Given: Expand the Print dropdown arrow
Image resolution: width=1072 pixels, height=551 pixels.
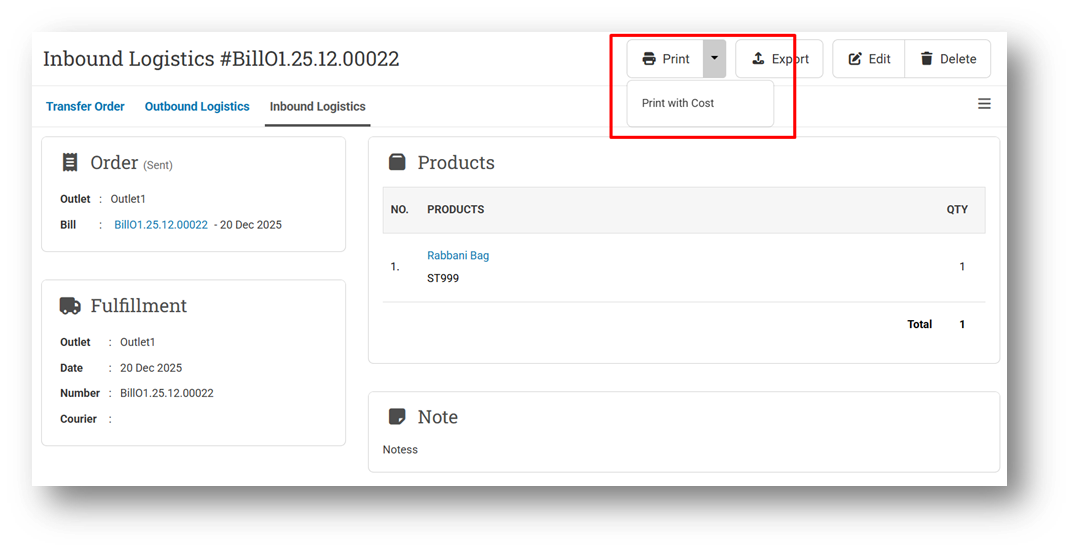Looking at the screenshot, I should pos(714,59).
